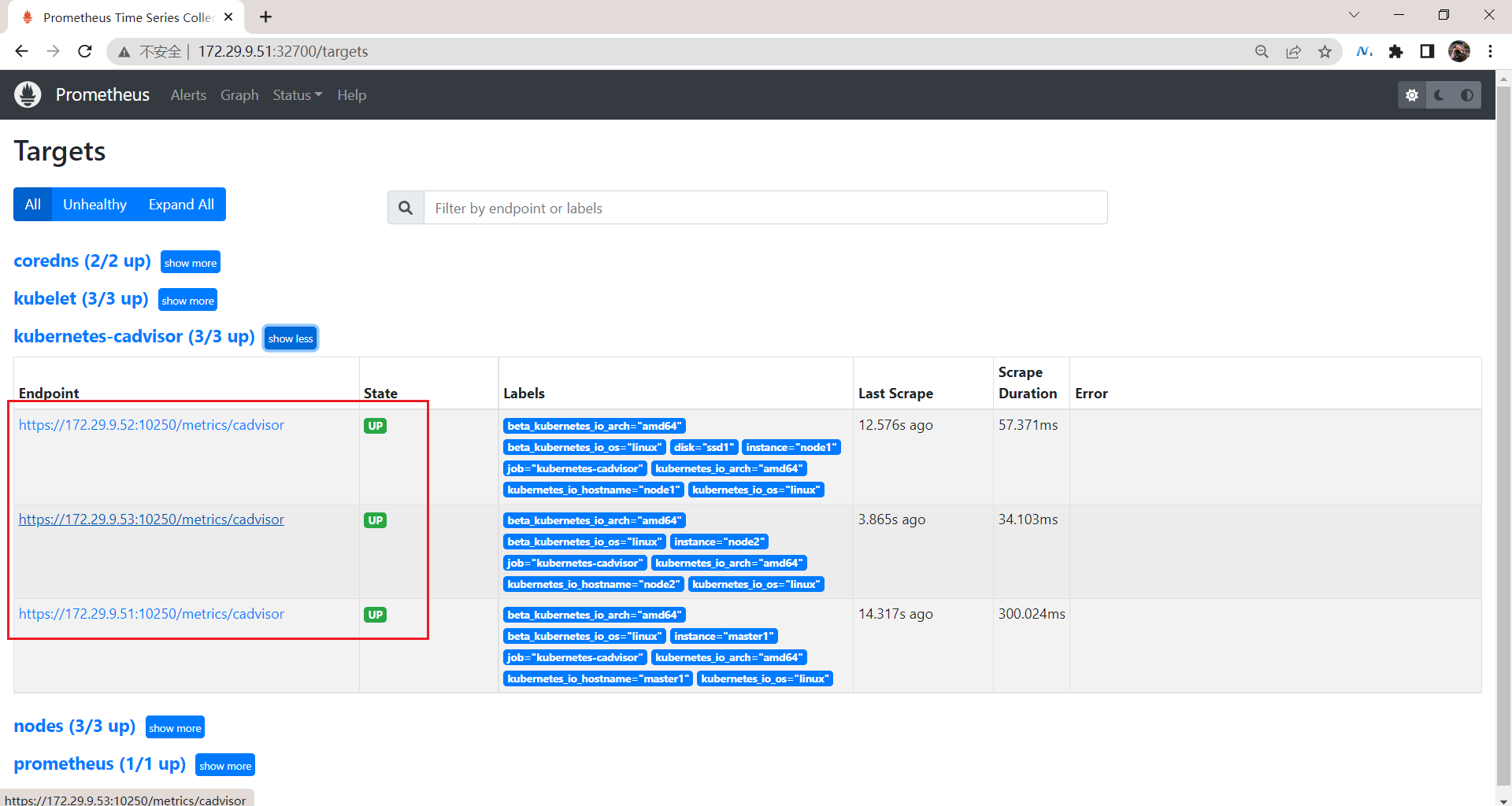This screenshot has width=1512, height=806.
Task: Open the Chrome three-dot menu
Action: [x=1490, y=51]
